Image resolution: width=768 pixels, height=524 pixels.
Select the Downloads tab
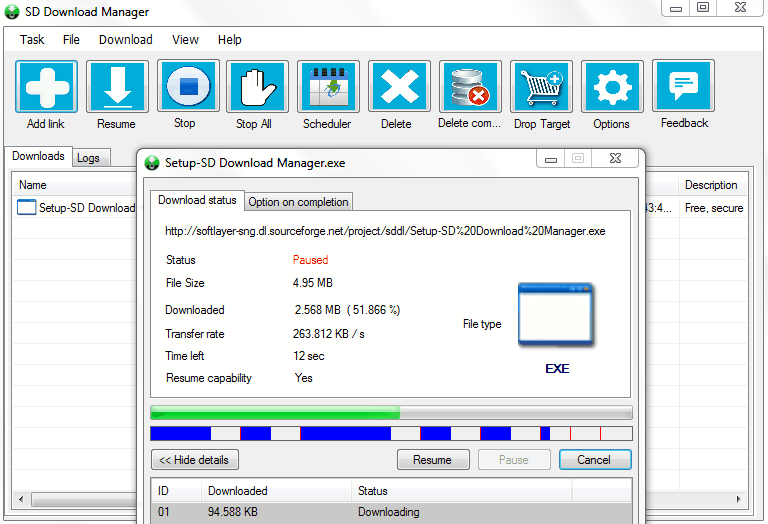coord(38,156)
